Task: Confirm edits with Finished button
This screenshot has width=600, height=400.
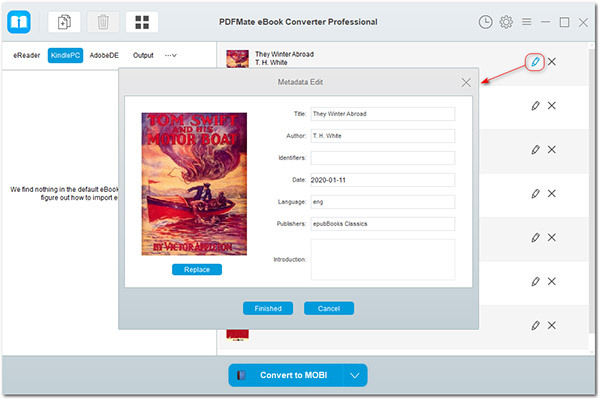Action: [268, 308]
